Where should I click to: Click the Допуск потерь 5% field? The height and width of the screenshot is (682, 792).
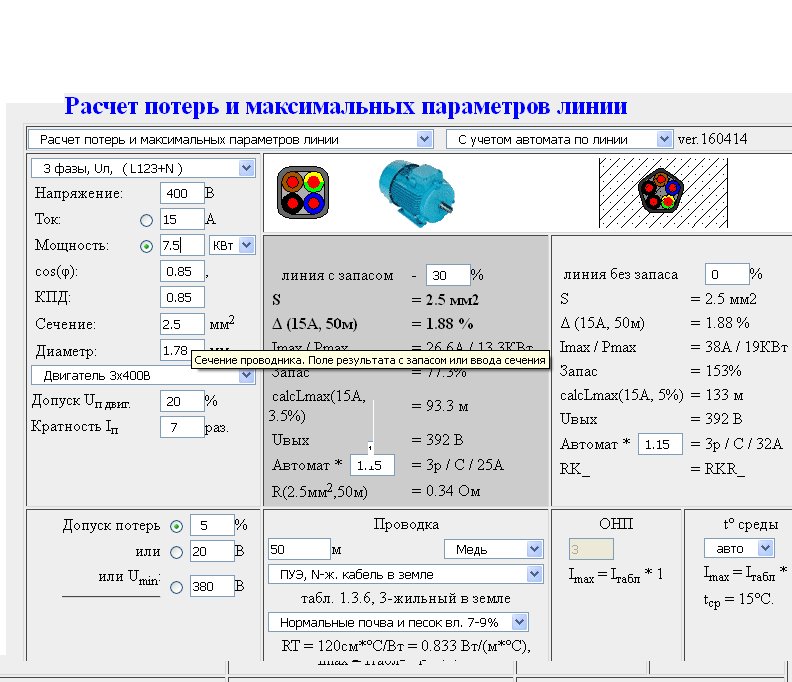click(212, 526)
